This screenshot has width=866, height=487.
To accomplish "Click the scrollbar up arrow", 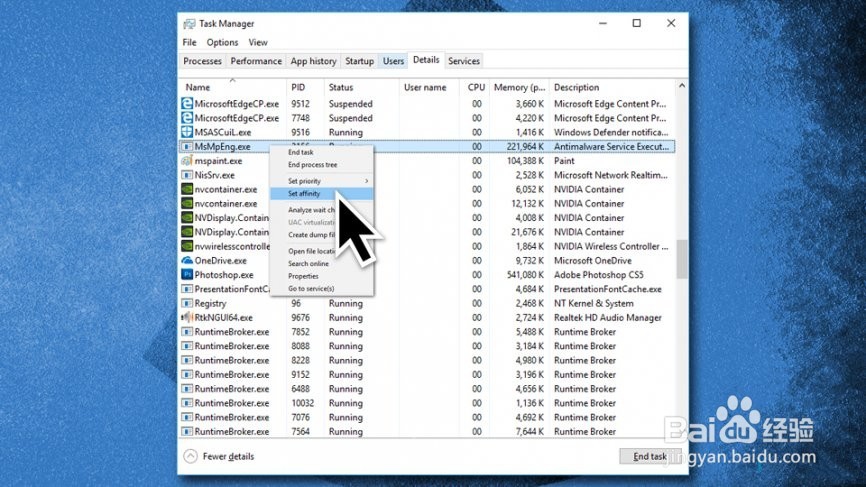I will click(682, 86).
